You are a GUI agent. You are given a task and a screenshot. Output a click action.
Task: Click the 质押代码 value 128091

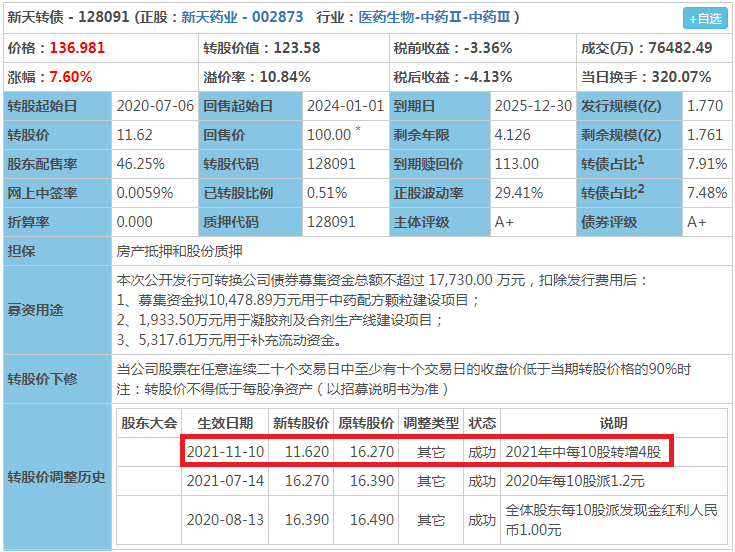[x=331, y=222]
